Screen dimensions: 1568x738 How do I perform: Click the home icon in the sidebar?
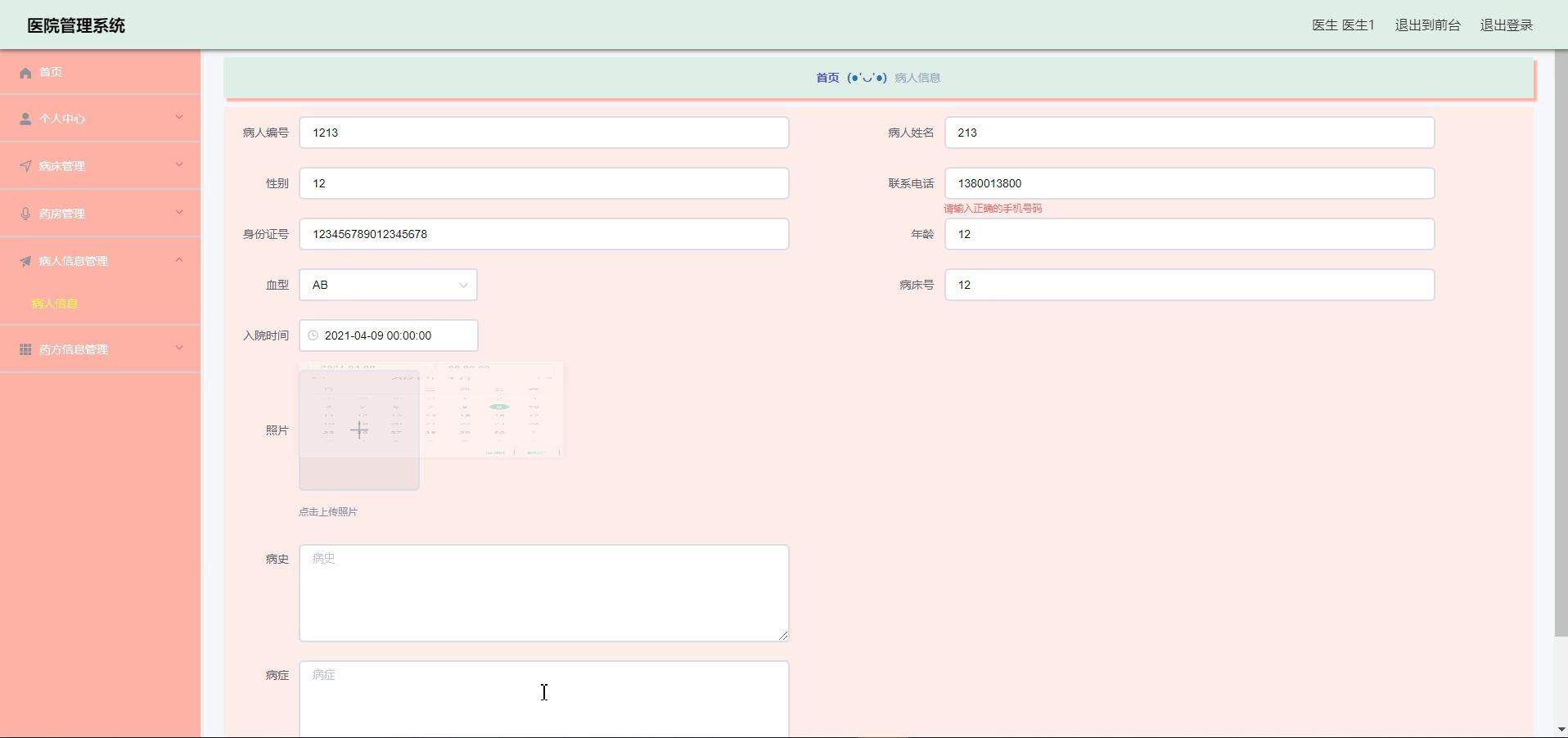pyautogui.click(x=25, y=73)
